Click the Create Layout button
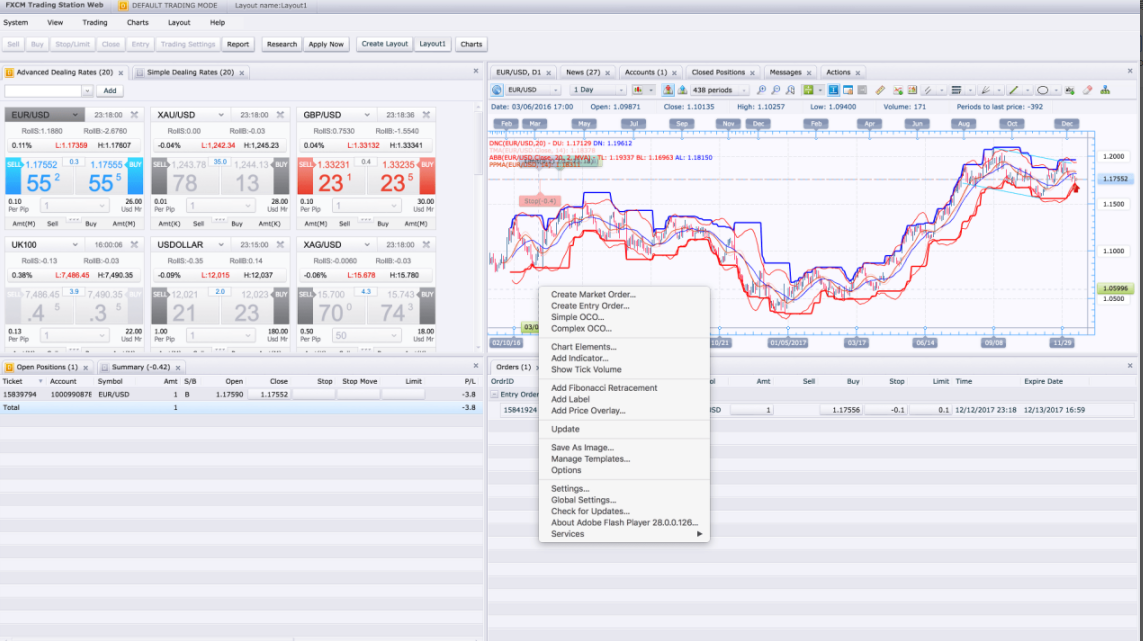The width and height of the screenshot is (1143, 641). [384, 44]
